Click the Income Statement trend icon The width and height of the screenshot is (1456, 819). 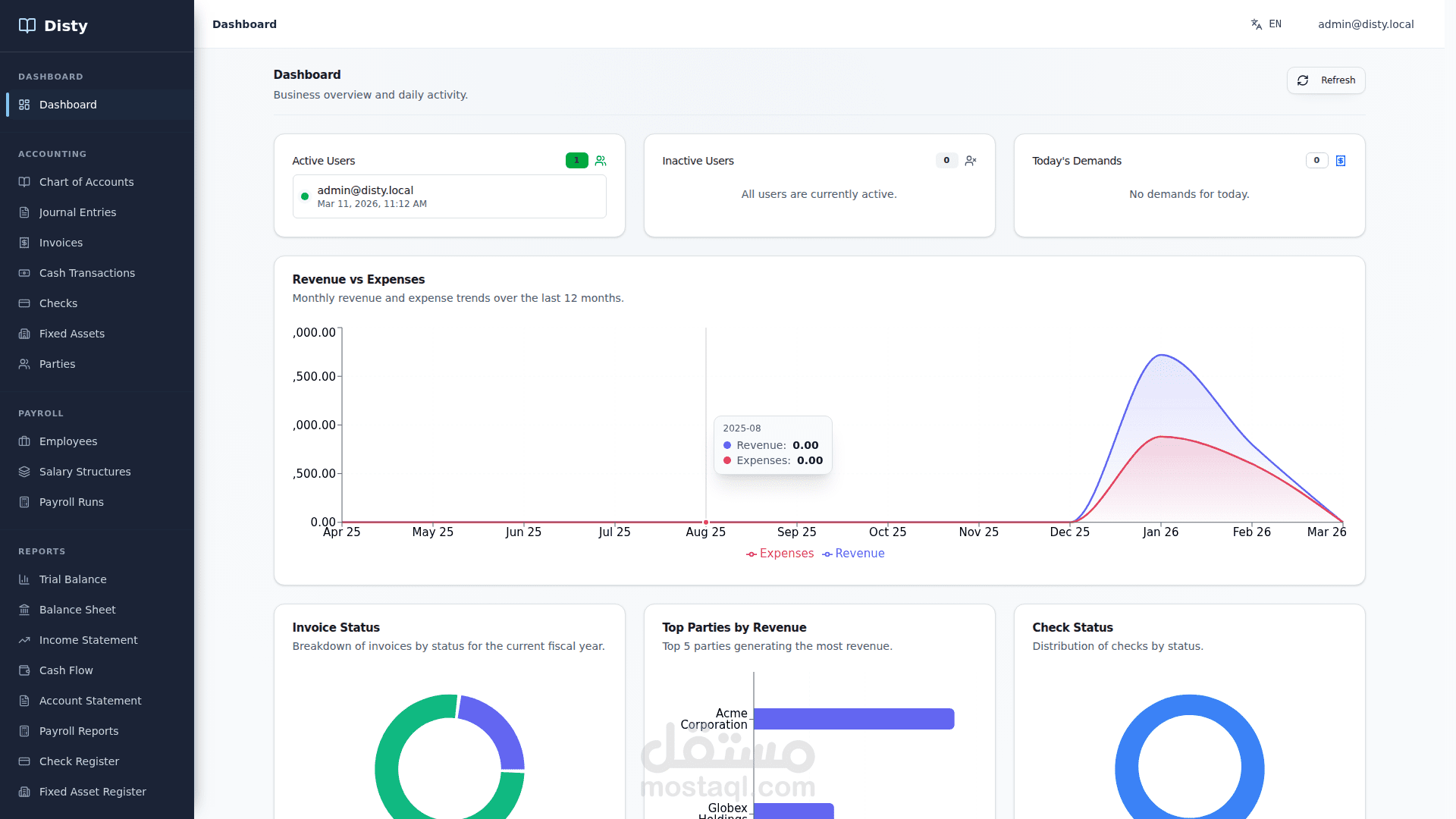[24, 640]
